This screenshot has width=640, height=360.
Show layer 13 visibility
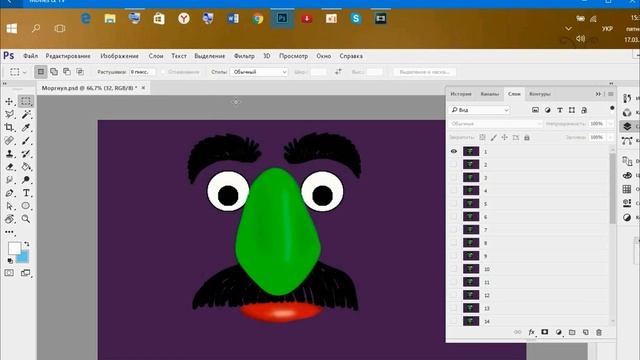(x=453, y=308)
